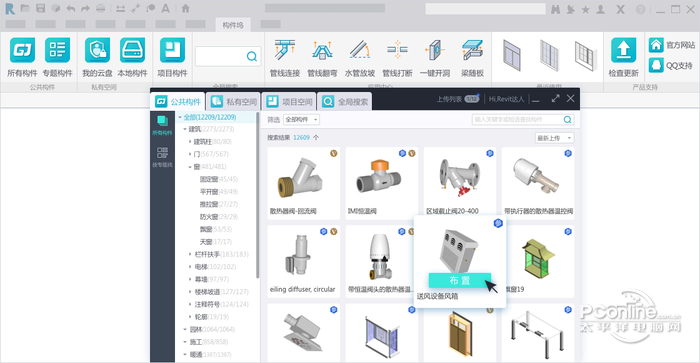The image size is (700, 363).
Task: Select 防火窗(29/29) tree item
Action: click(219, 217)
